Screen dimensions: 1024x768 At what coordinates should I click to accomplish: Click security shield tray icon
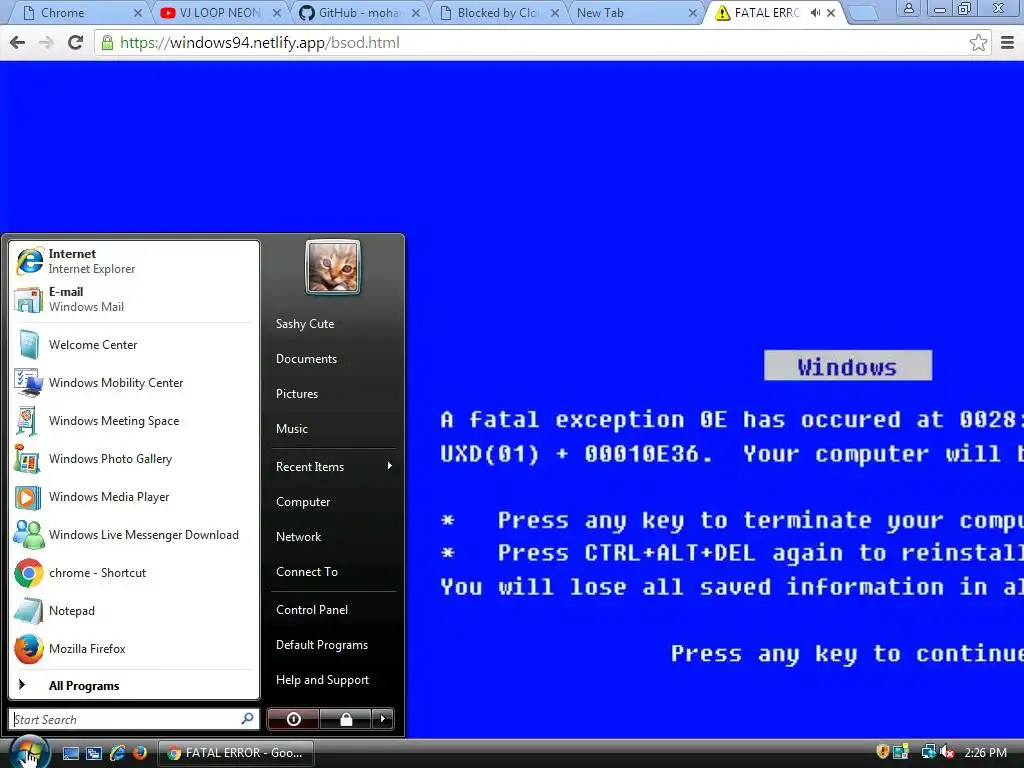pos(882,752)
